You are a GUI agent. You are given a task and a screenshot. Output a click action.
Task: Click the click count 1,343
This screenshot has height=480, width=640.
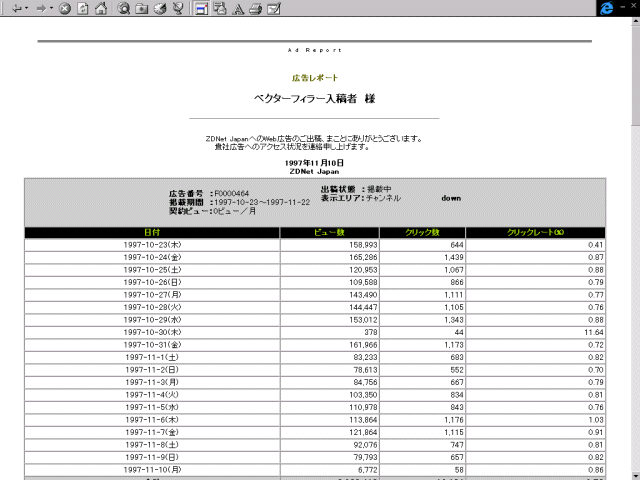pyautogui.click(x=454, y=320)
